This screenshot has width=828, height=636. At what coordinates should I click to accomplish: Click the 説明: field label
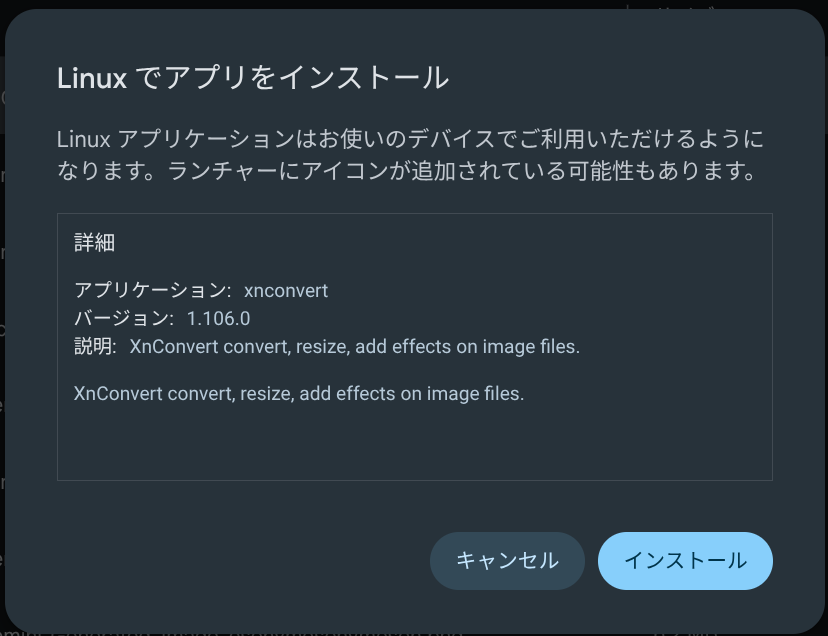point(96,347)
